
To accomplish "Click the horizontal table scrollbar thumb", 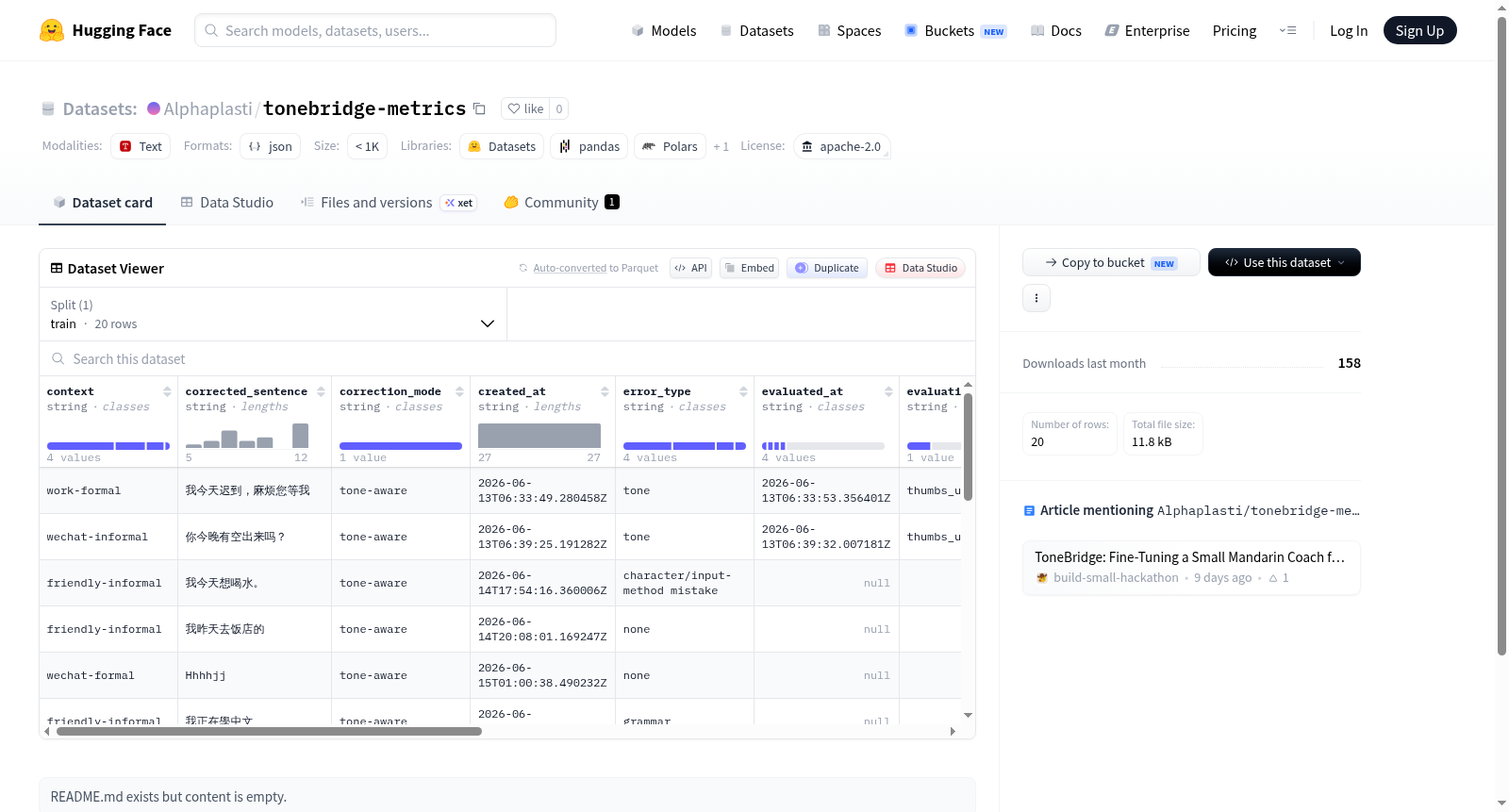I will 269,731.
